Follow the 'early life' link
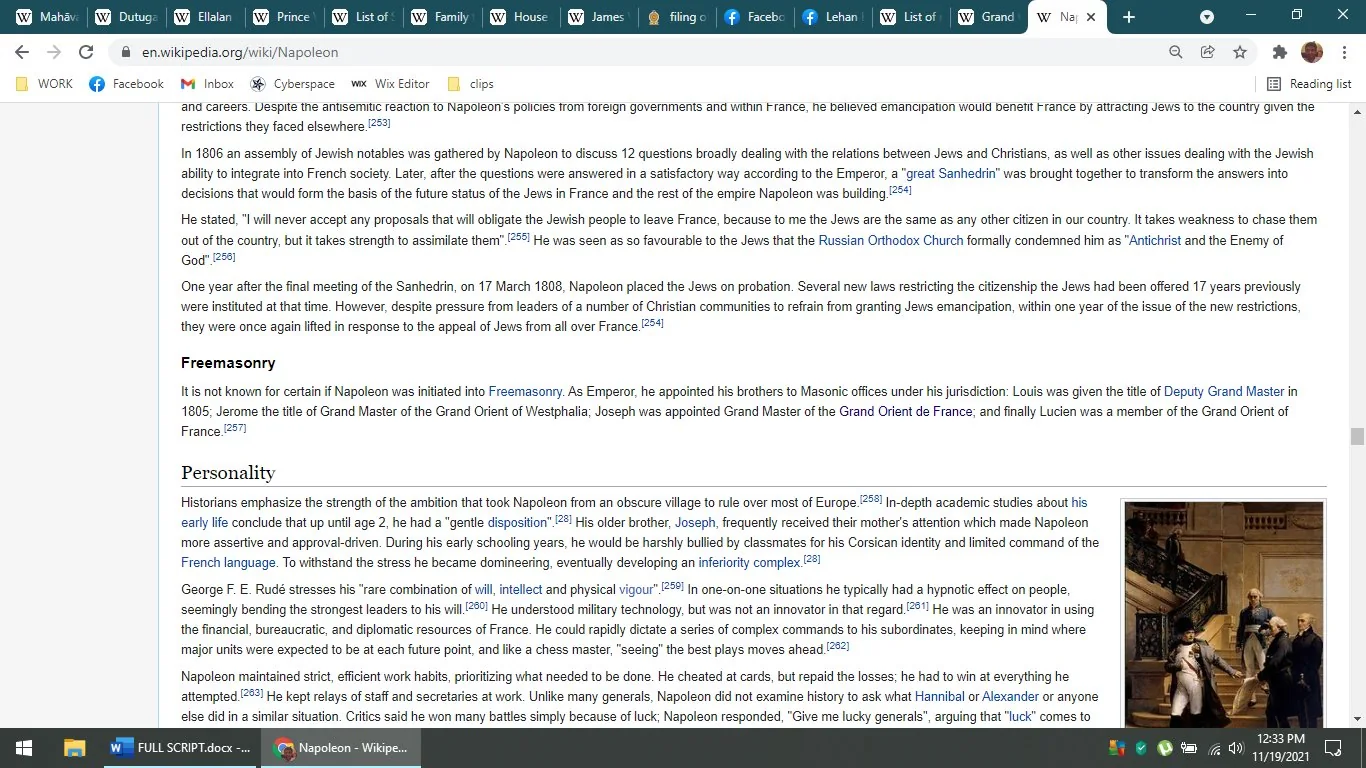1366x768 pixels. [x=204, y=523]
